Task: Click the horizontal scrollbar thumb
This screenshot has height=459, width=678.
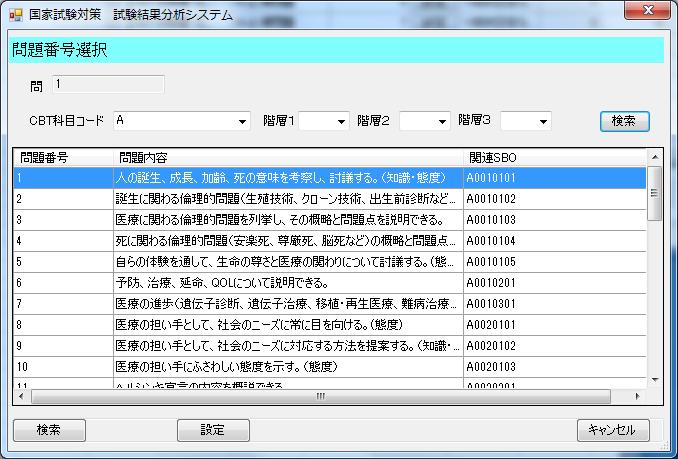Action: pyautogui.click(x=320, y=396)
